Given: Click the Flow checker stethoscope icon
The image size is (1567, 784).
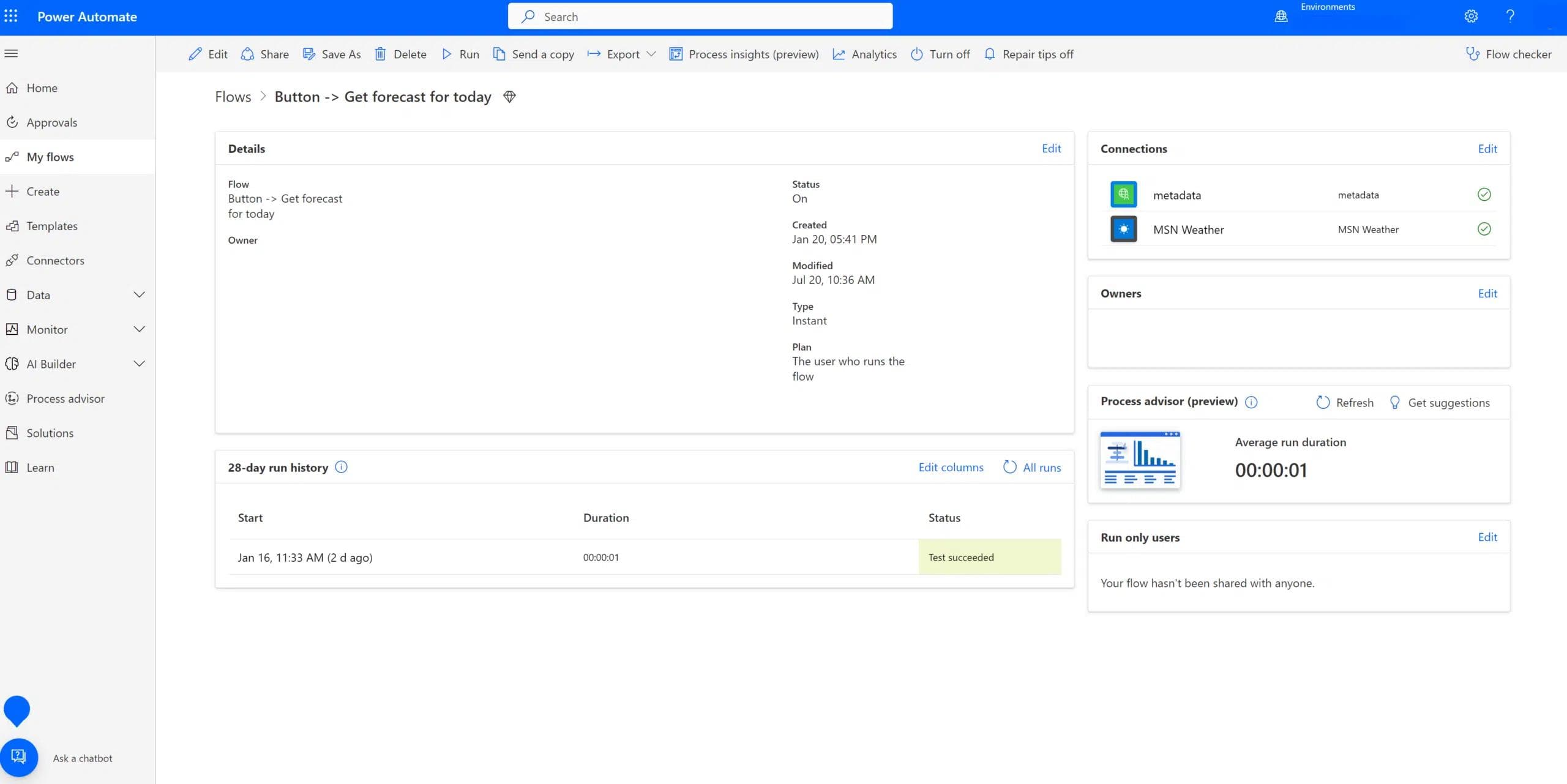Looking at the screenshot, I should click(x=1472, y=54).
